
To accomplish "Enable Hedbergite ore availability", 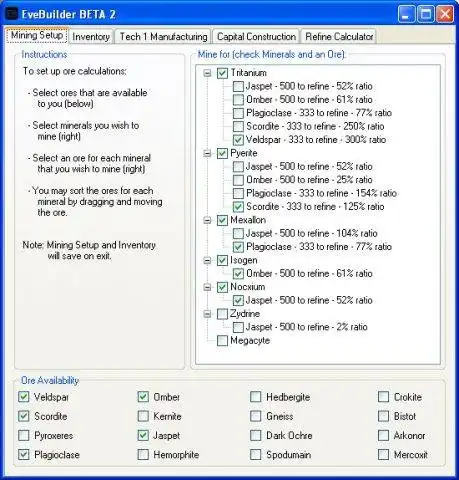I will coord(256,397).
